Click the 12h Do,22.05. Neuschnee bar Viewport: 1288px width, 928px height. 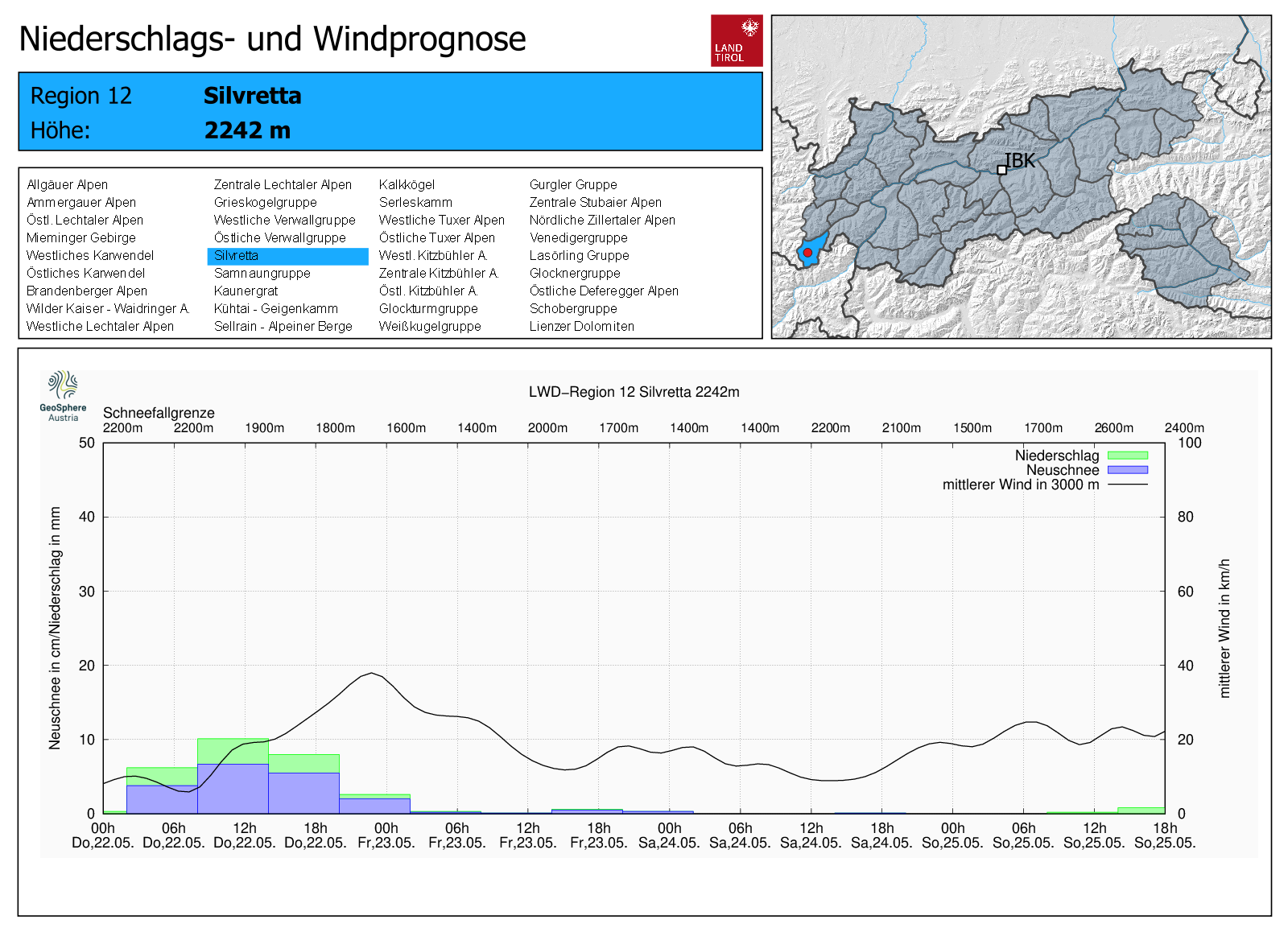233,789
